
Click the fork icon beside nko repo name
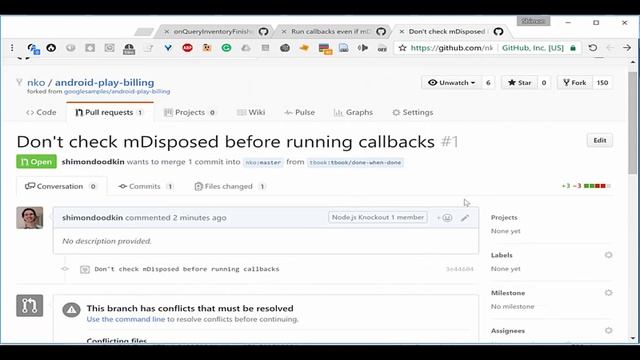(19, 82)
